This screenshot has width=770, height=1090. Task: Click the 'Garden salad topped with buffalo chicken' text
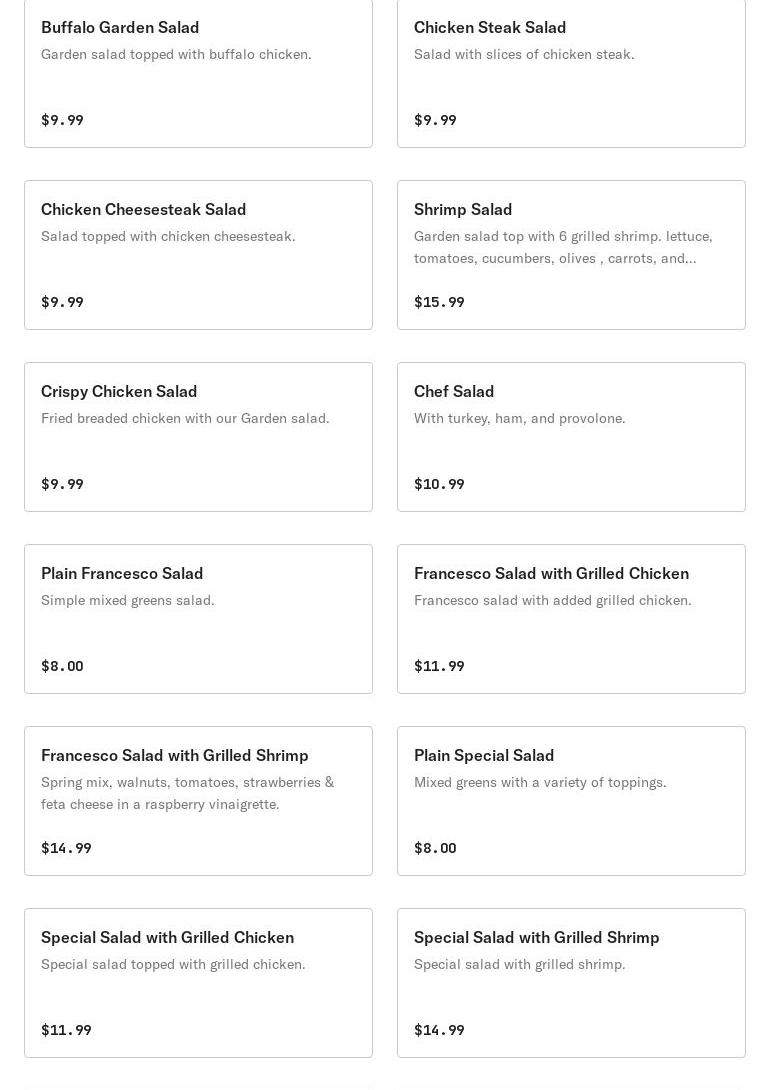tap(176, 54)
